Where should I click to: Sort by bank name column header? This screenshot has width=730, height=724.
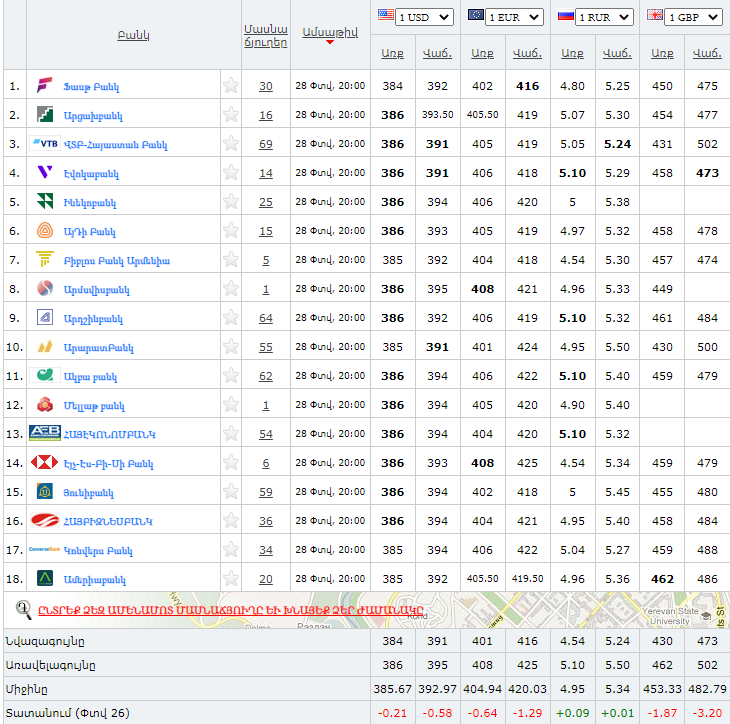134,35
